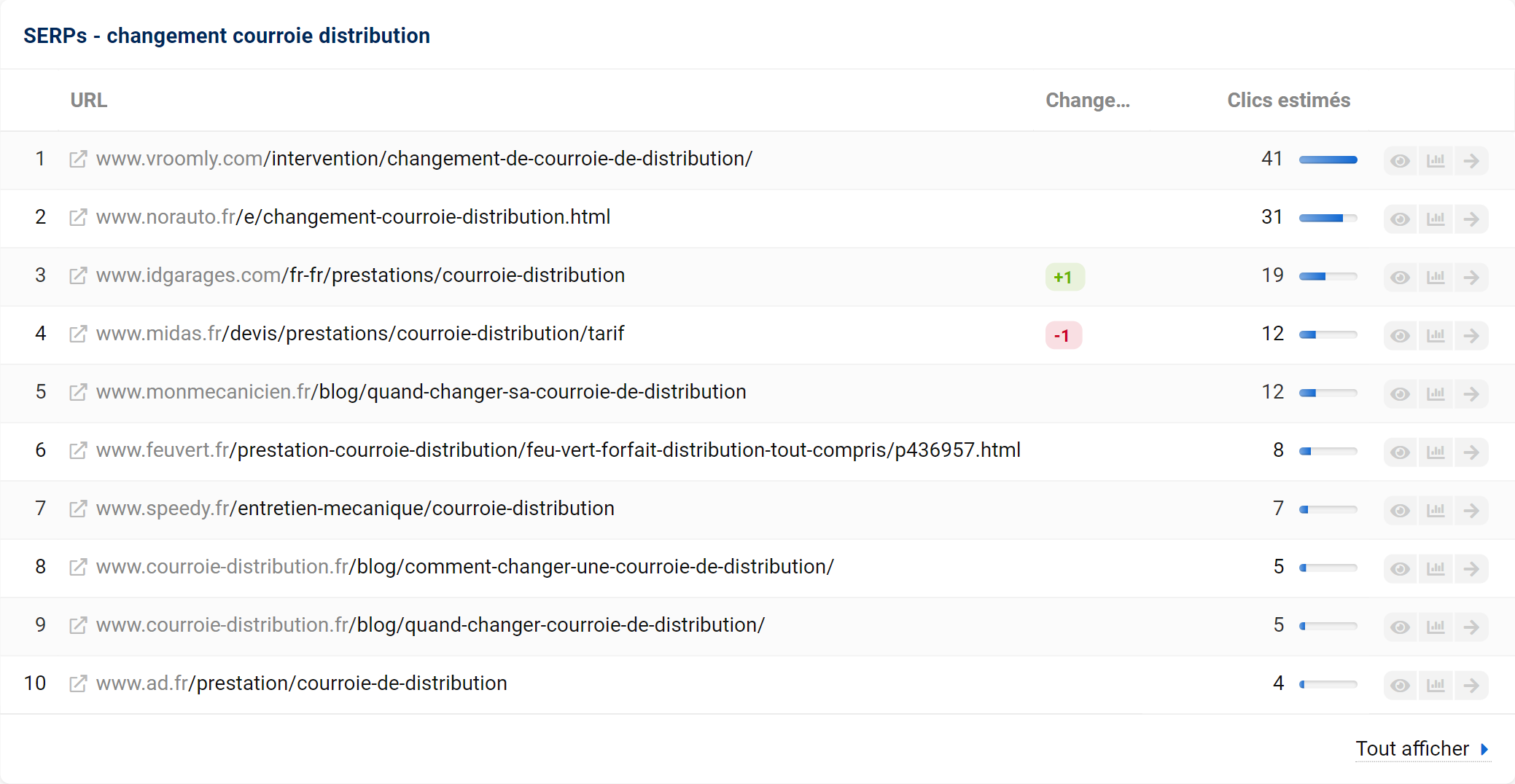Click estimated clicks value 31
Viewport: 1515px width, 784px height.
click(1272, 217)
